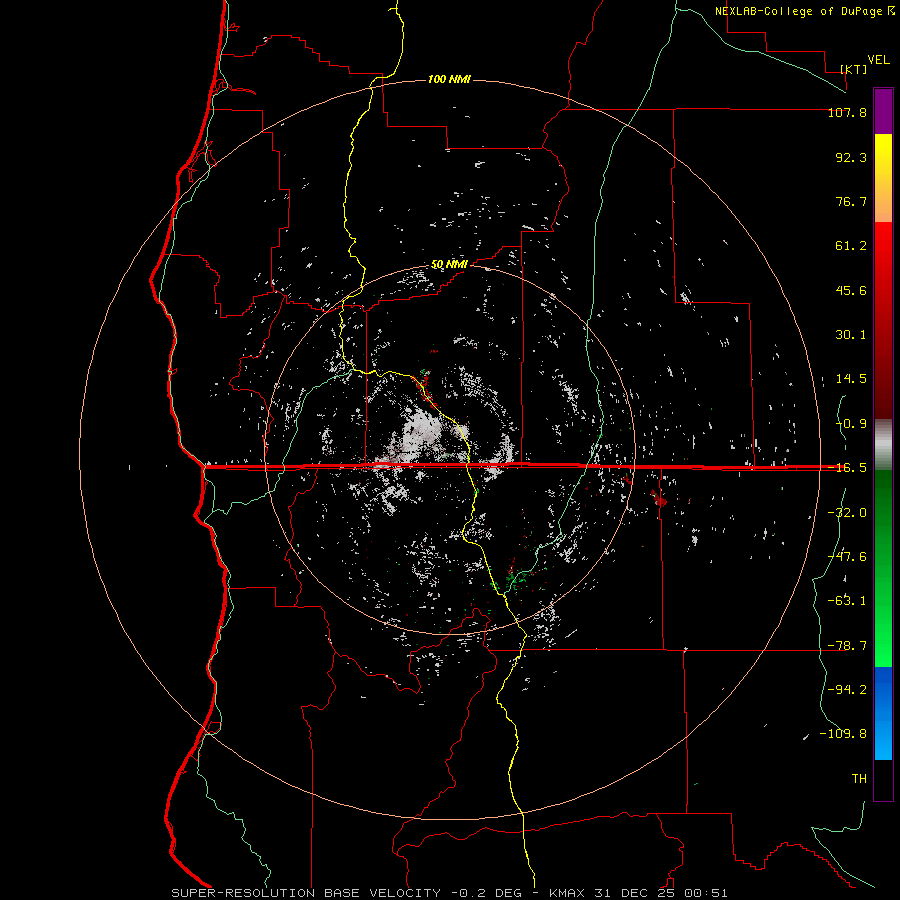Click the gray near-zero segment of the color bar

click(883, 445)
